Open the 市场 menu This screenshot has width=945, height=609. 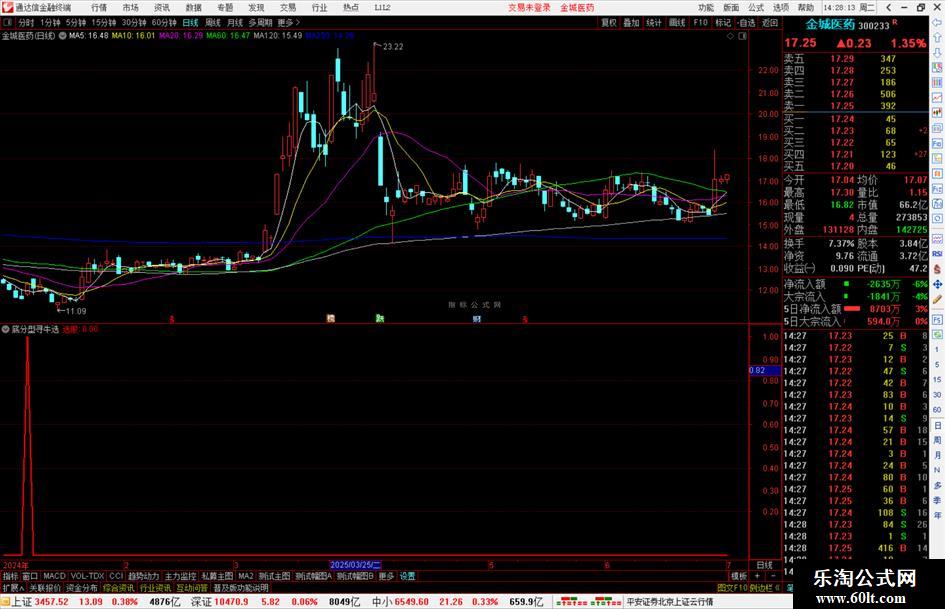click(130, 8)
